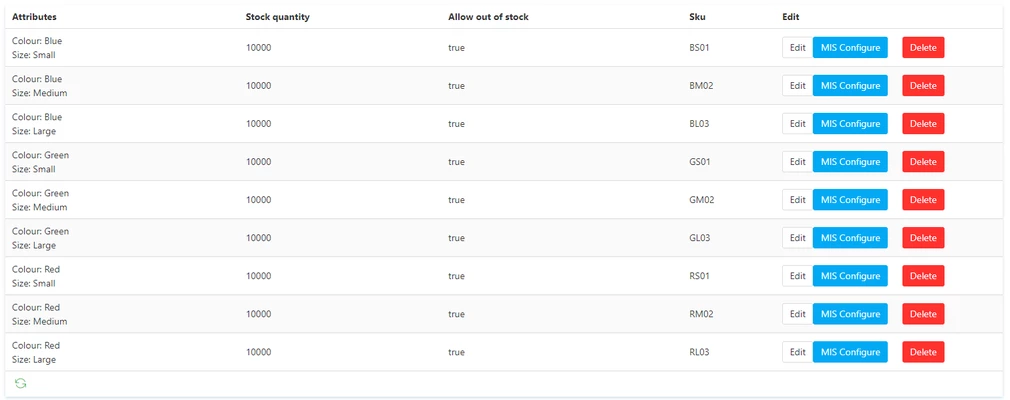Edit the Green Small GS01 combination
1010x400 pixels.
797,162
